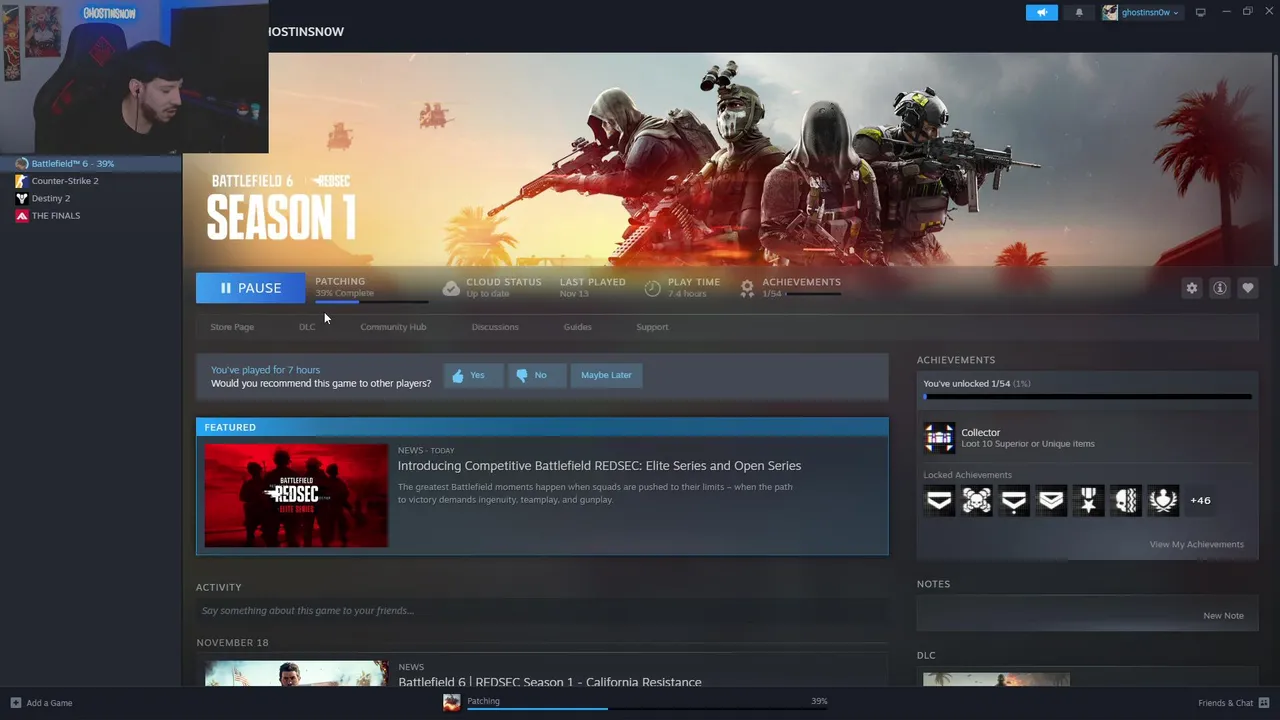The height and width of the screenshot is (720, 1280).
Task: Open the DLC tab
Action: click(307, 327)
